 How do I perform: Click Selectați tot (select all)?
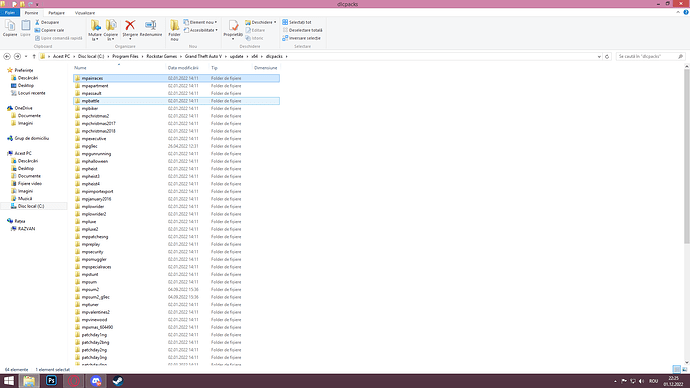pyautogui.click(x=297, y=22)
